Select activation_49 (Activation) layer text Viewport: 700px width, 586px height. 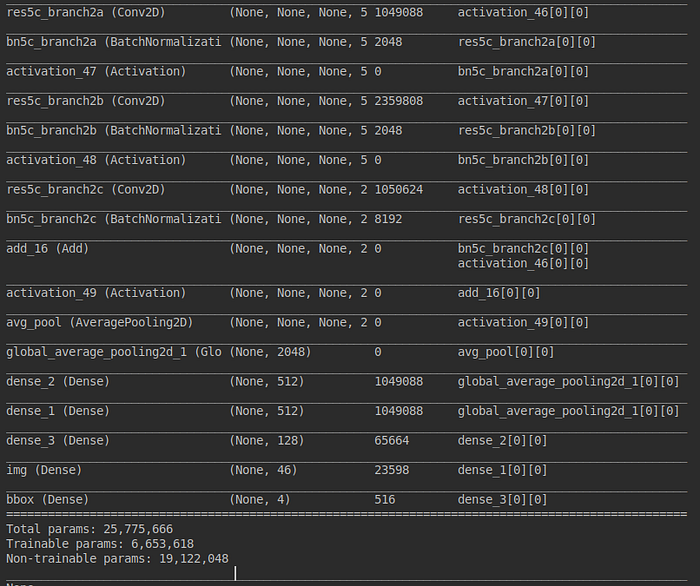pos(96,293)
